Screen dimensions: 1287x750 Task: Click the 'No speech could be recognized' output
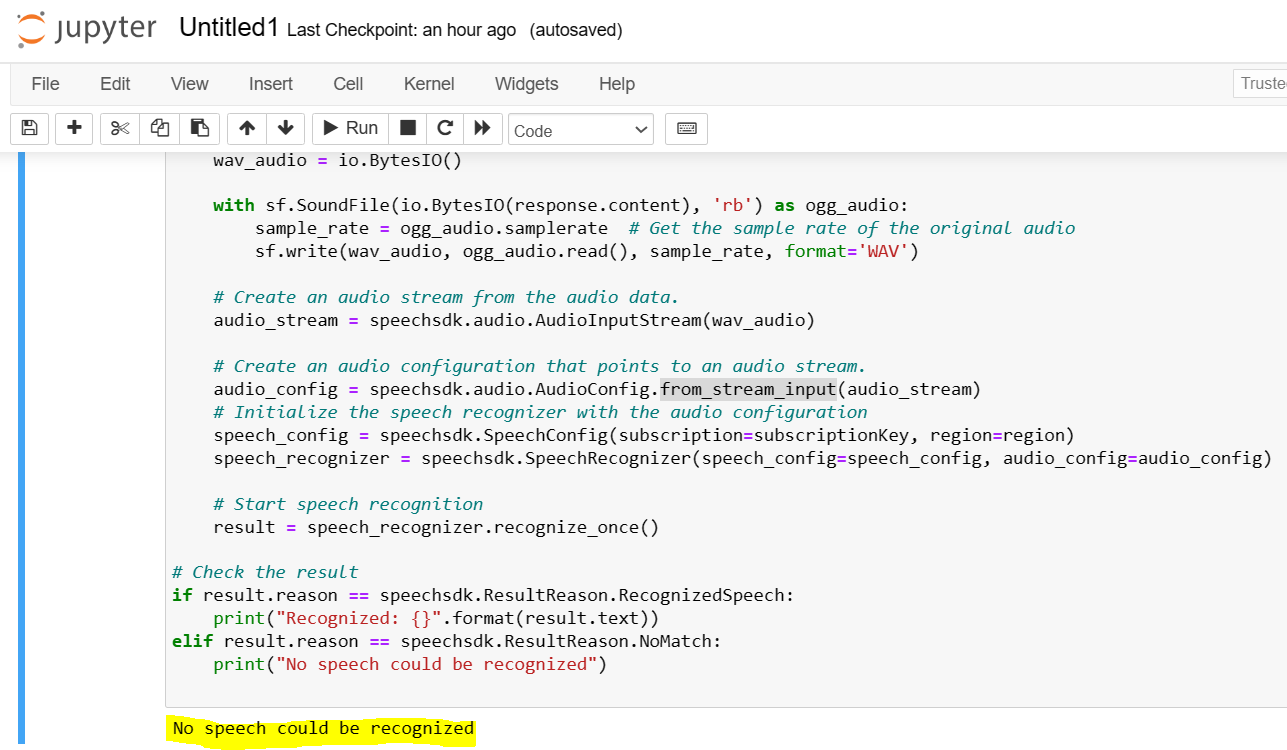[323, 729]
